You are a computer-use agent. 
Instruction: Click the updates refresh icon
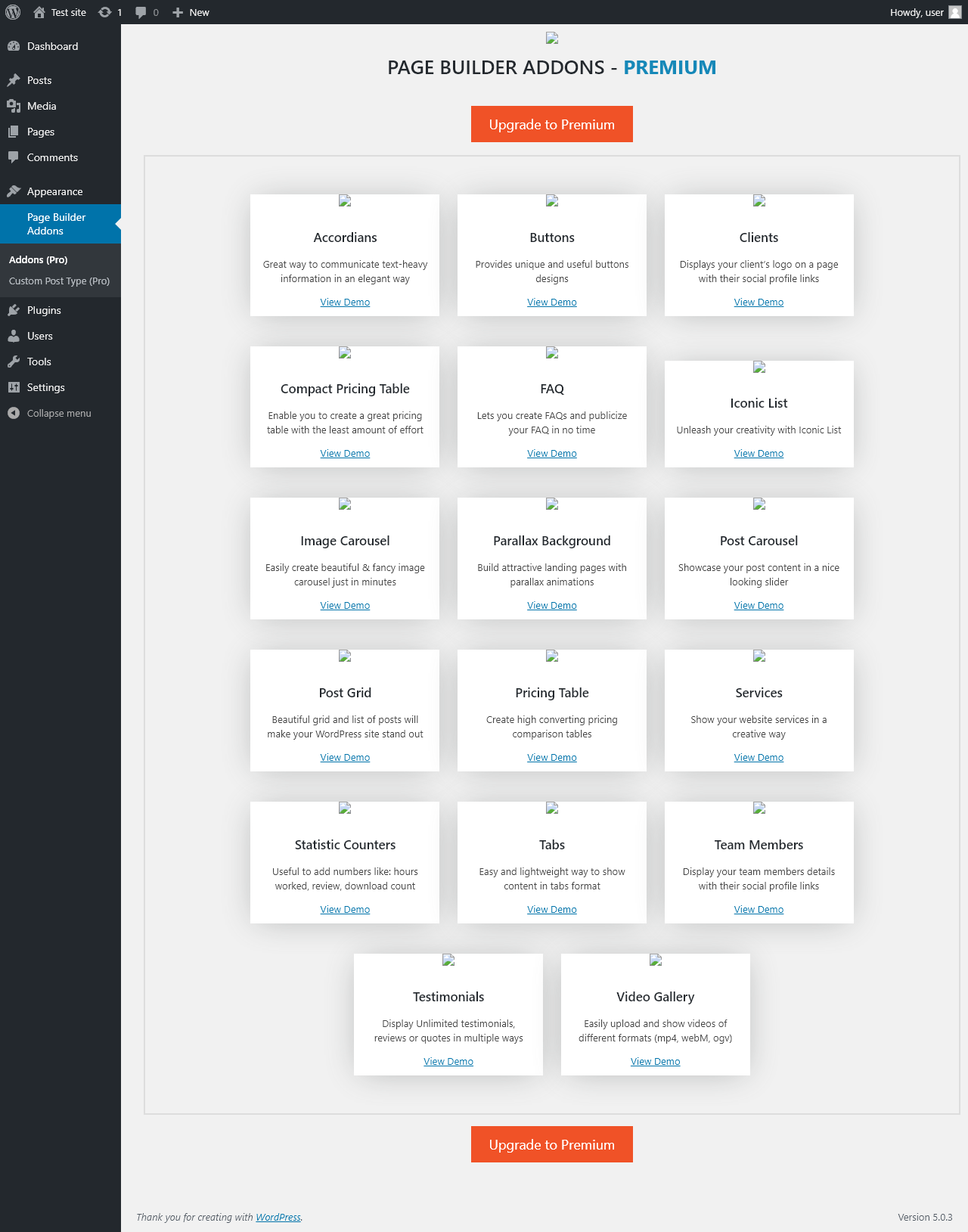pyautogui.click(x=105, y=12)
